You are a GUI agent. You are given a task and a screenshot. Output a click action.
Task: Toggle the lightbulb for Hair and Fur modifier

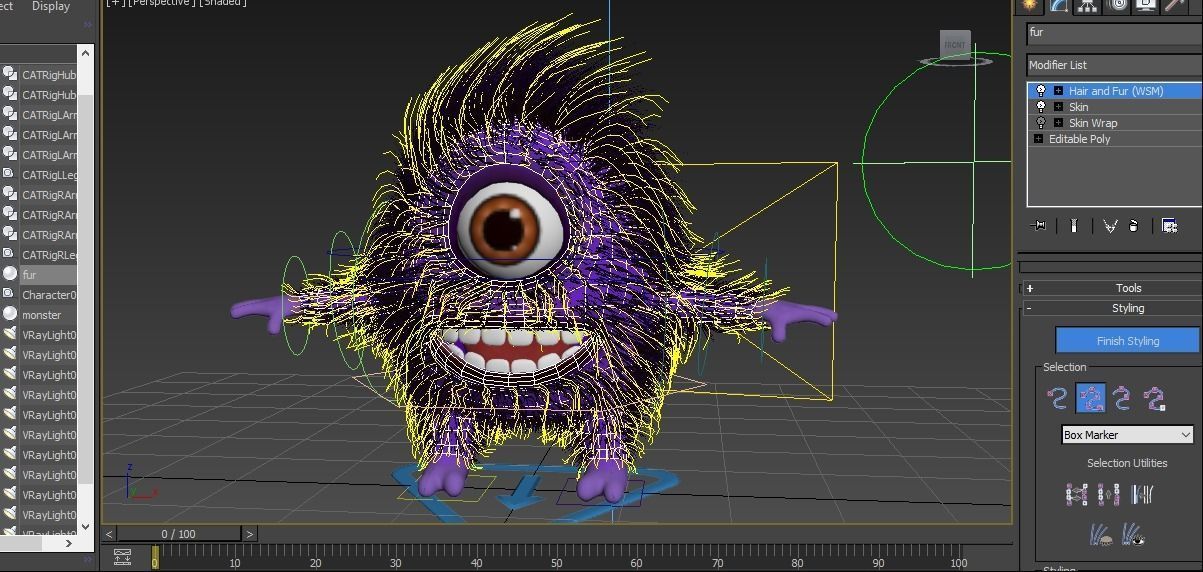(1041, 91)
